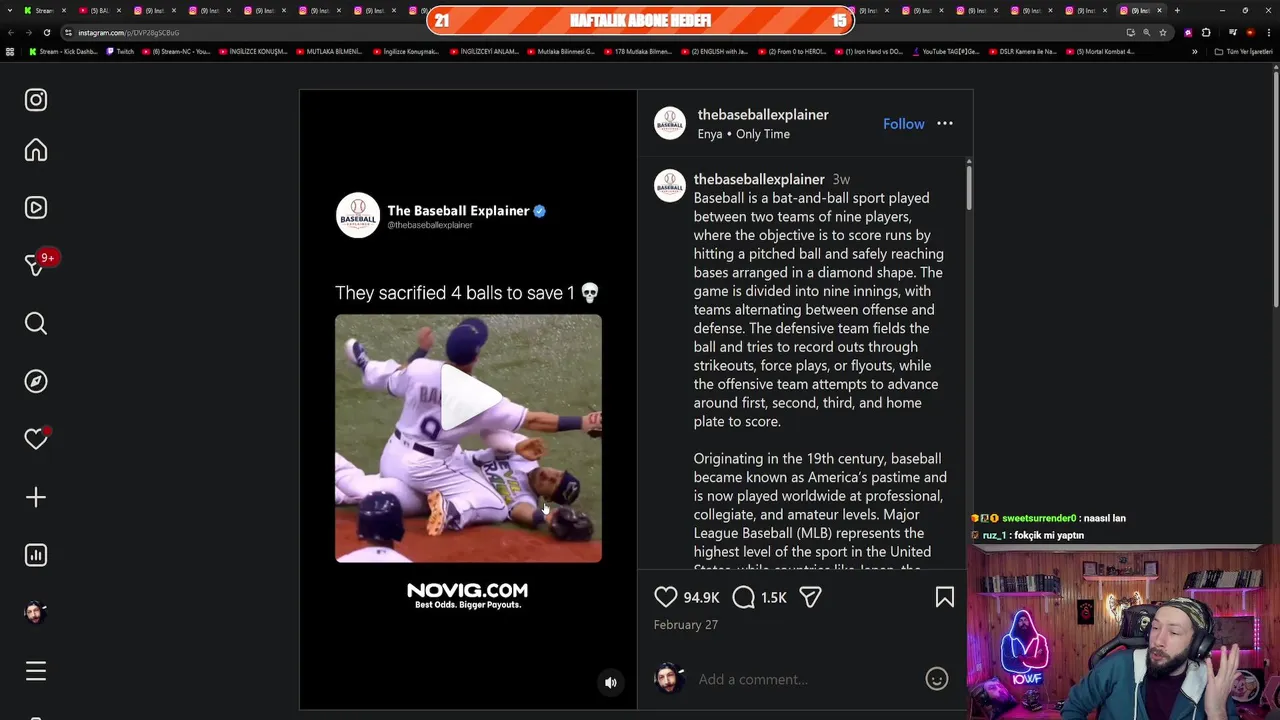The height and width of the screenshot is (720, 1280).
Task: Open the dashboard chart icon in sidebar
Action: tap(36, 555)
